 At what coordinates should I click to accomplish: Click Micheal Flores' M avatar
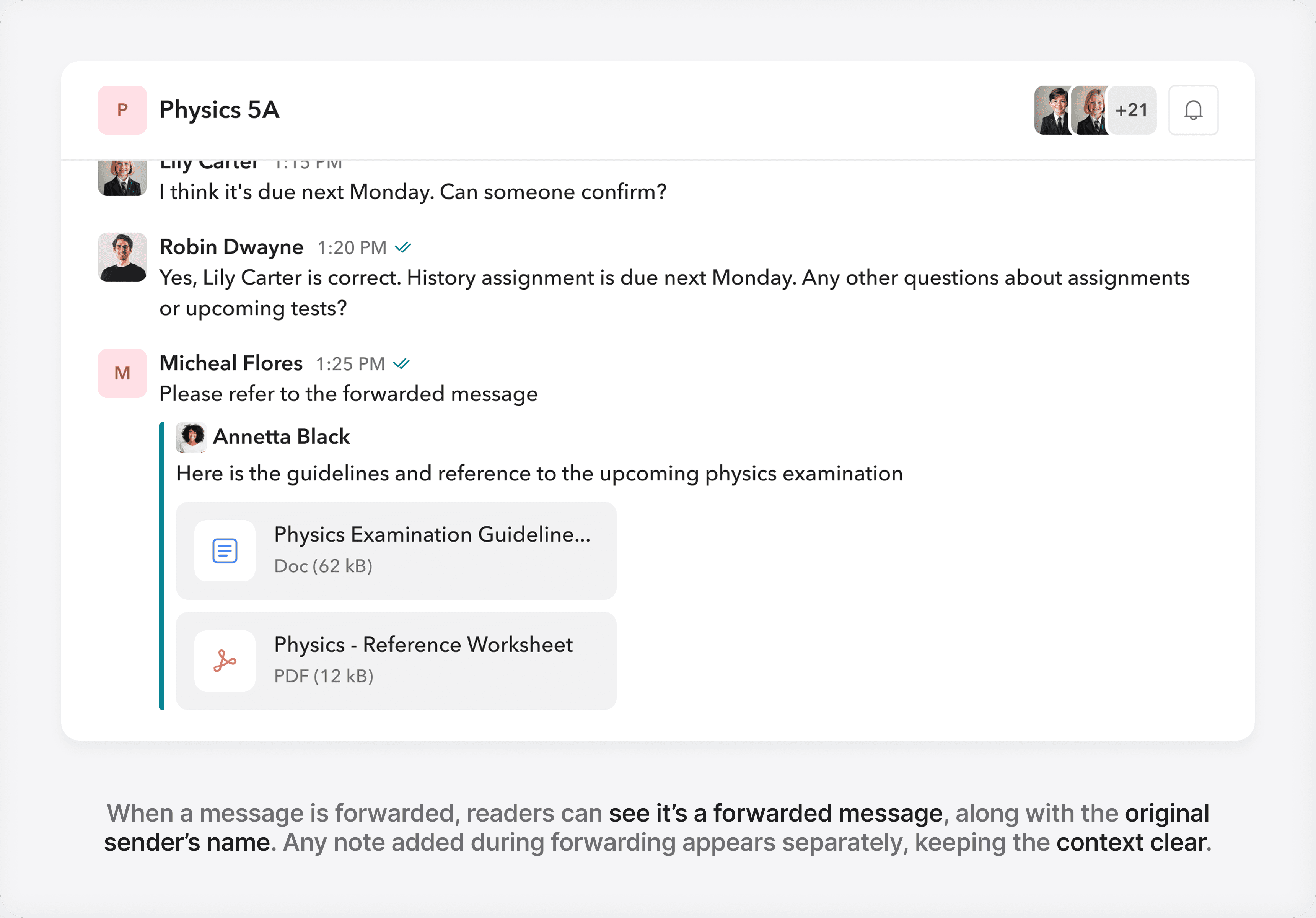pos(122,373)
